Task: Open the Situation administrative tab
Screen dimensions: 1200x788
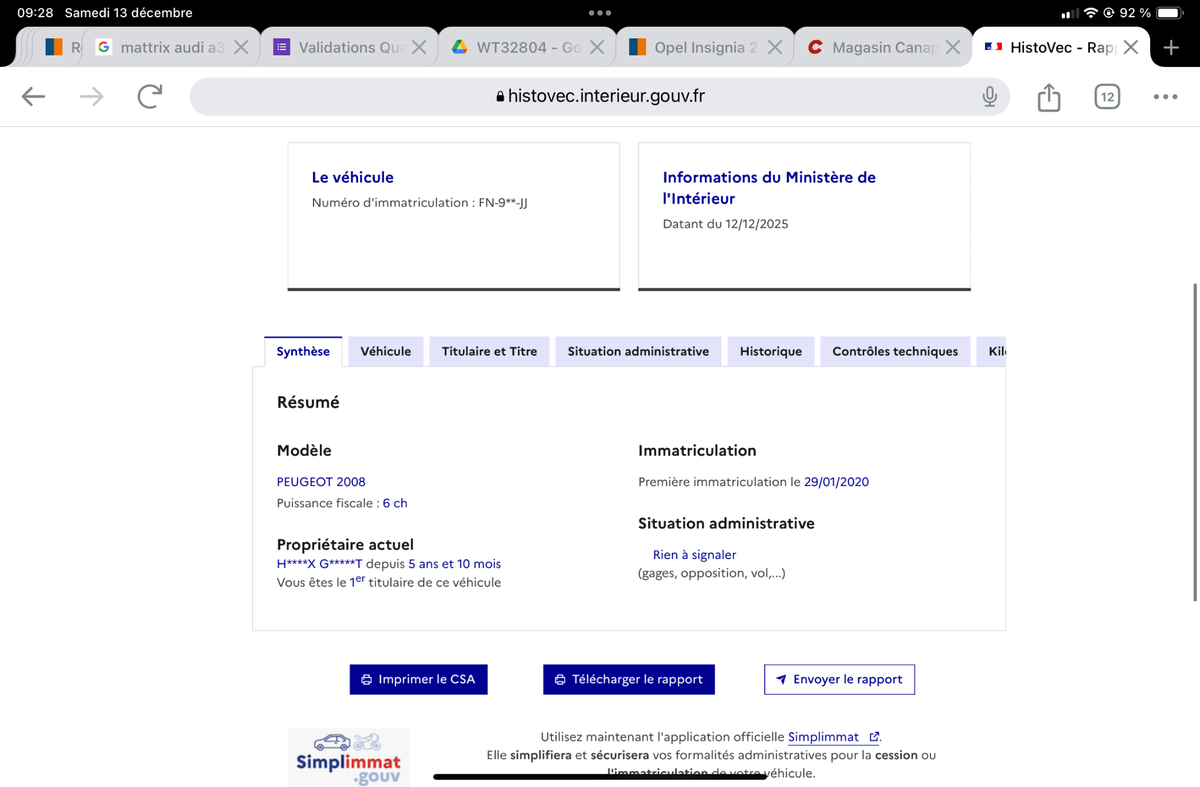Action: pos(638,351)
